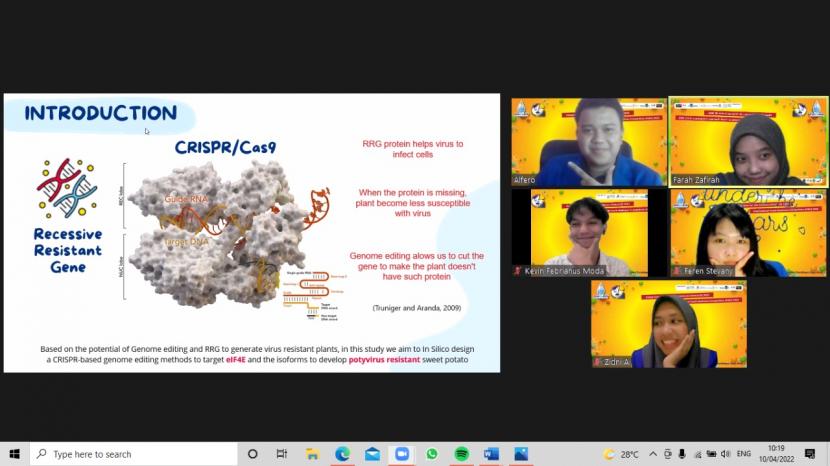Open WhatsApp from the taskbar
The height and width of the screenshot is (466, 830).
click(x=432, y=454)
